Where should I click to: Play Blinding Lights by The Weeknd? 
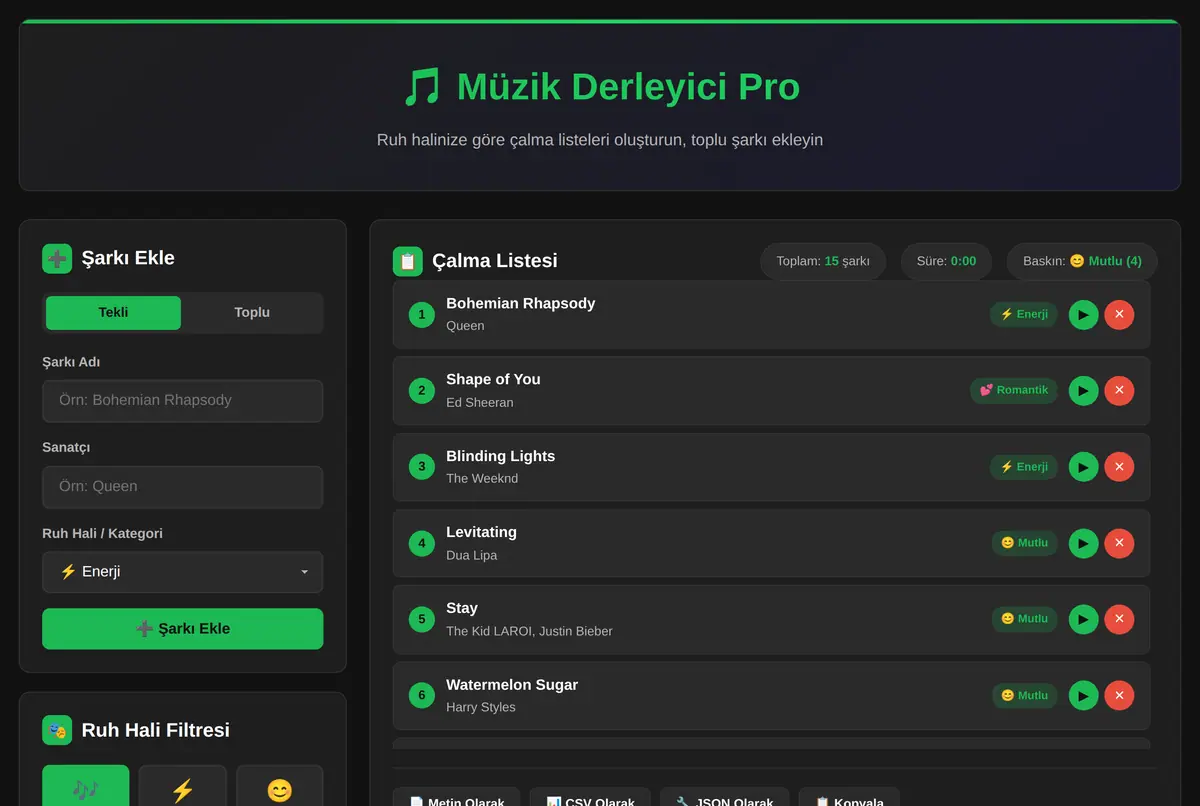tap(1083, 467)
